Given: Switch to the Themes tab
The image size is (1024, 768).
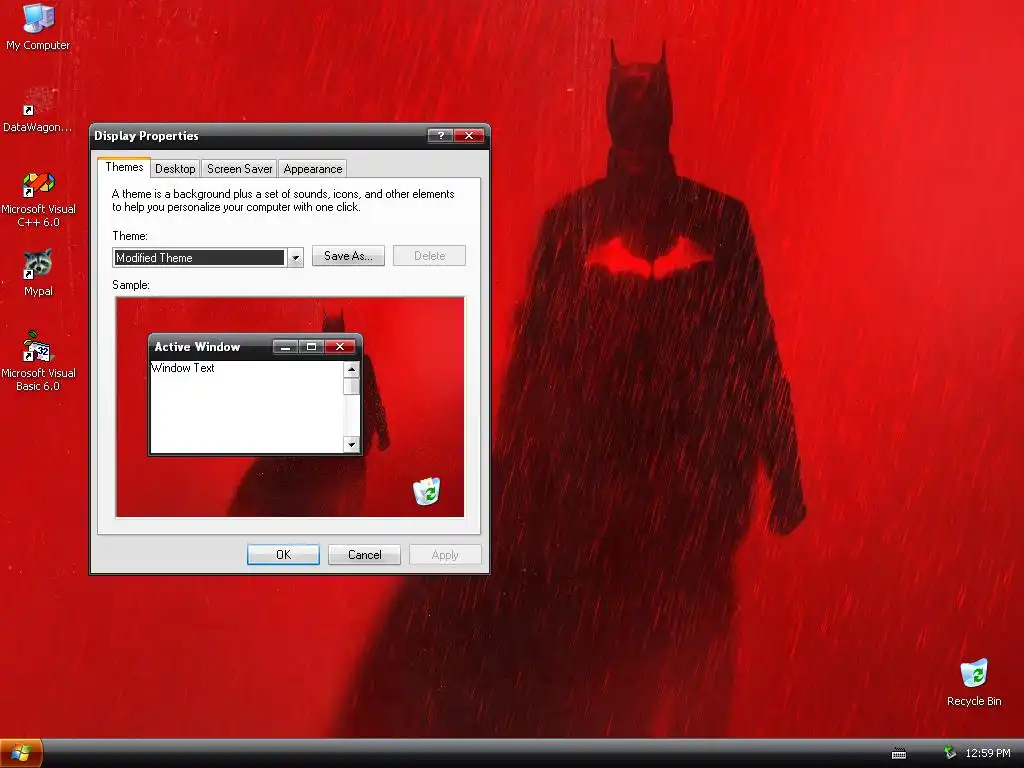Looking at the screenshot, I should (124, 167).
